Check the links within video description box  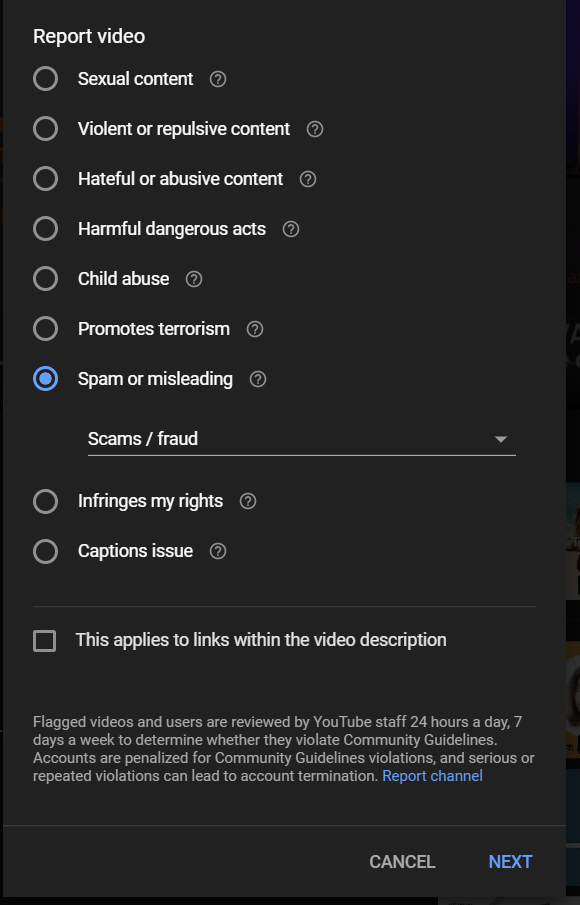coord(44,641)
